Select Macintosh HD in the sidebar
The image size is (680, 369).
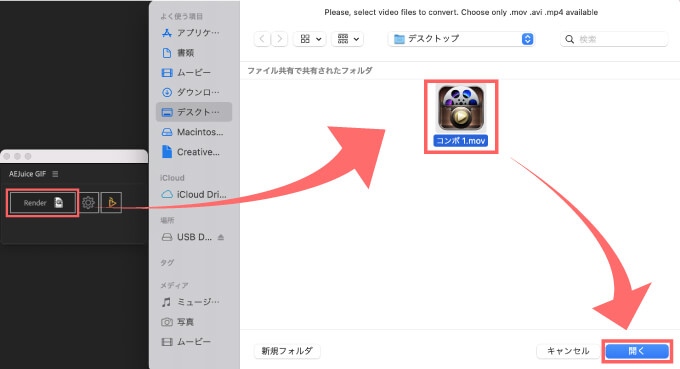[x=193, y=132]
